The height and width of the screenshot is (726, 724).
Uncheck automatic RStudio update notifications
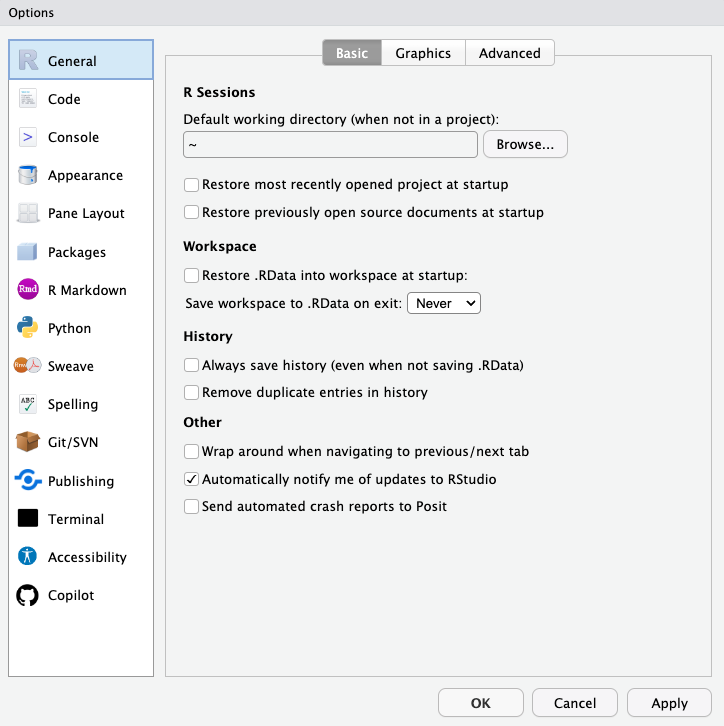[192, 480]
